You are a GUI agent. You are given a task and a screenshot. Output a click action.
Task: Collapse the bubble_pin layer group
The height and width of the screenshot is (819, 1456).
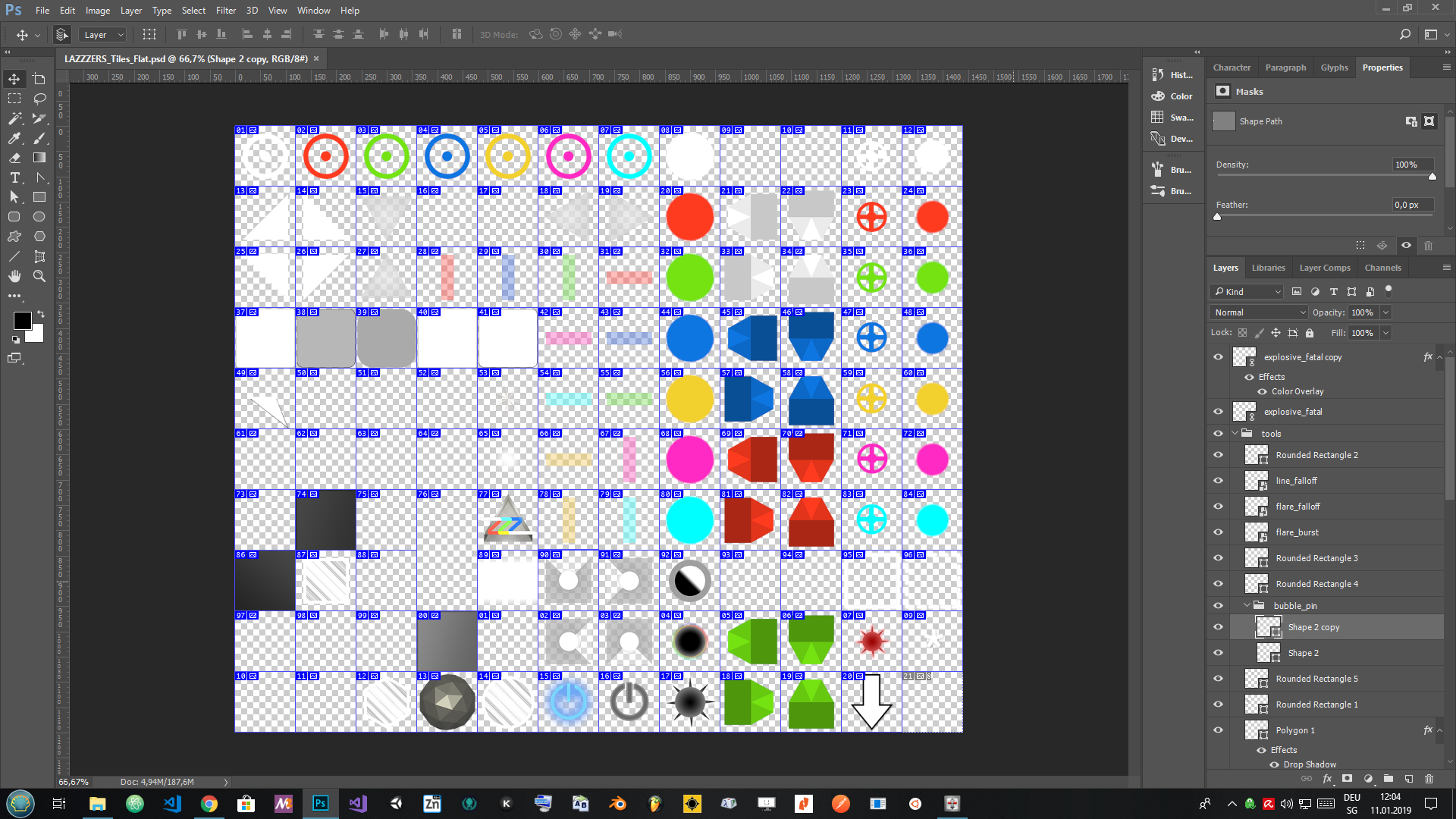click(1247, 605)
